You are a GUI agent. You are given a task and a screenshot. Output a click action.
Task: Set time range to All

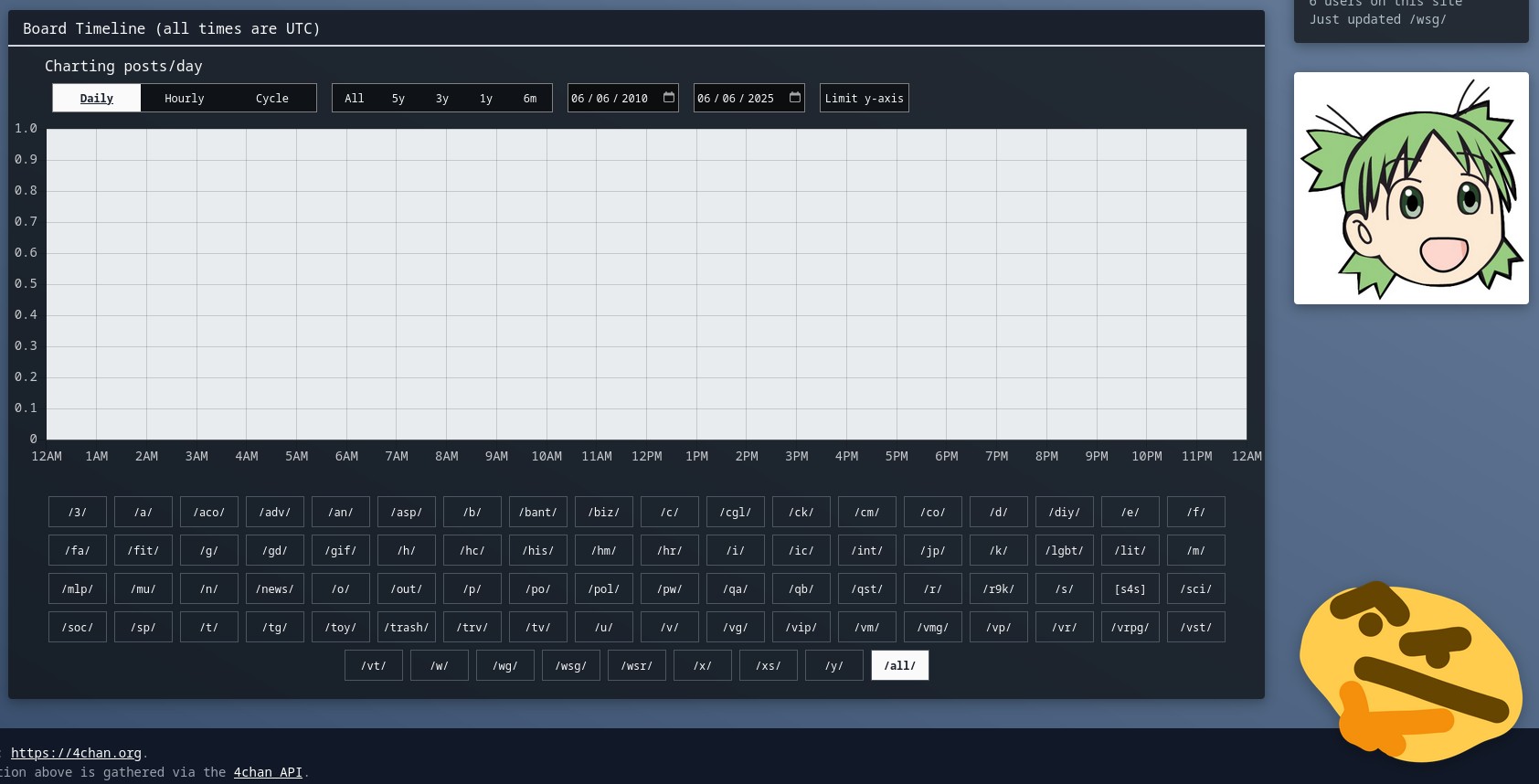(355, 98)
